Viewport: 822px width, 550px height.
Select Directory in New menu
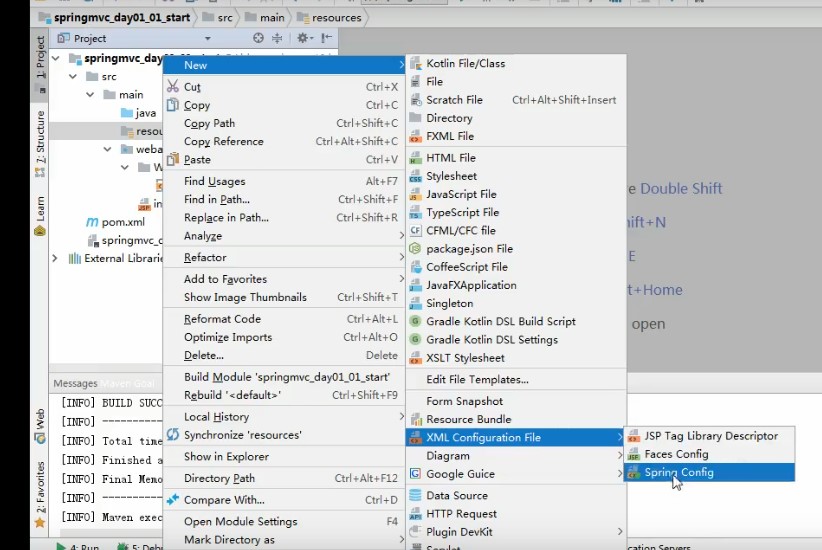516,118
